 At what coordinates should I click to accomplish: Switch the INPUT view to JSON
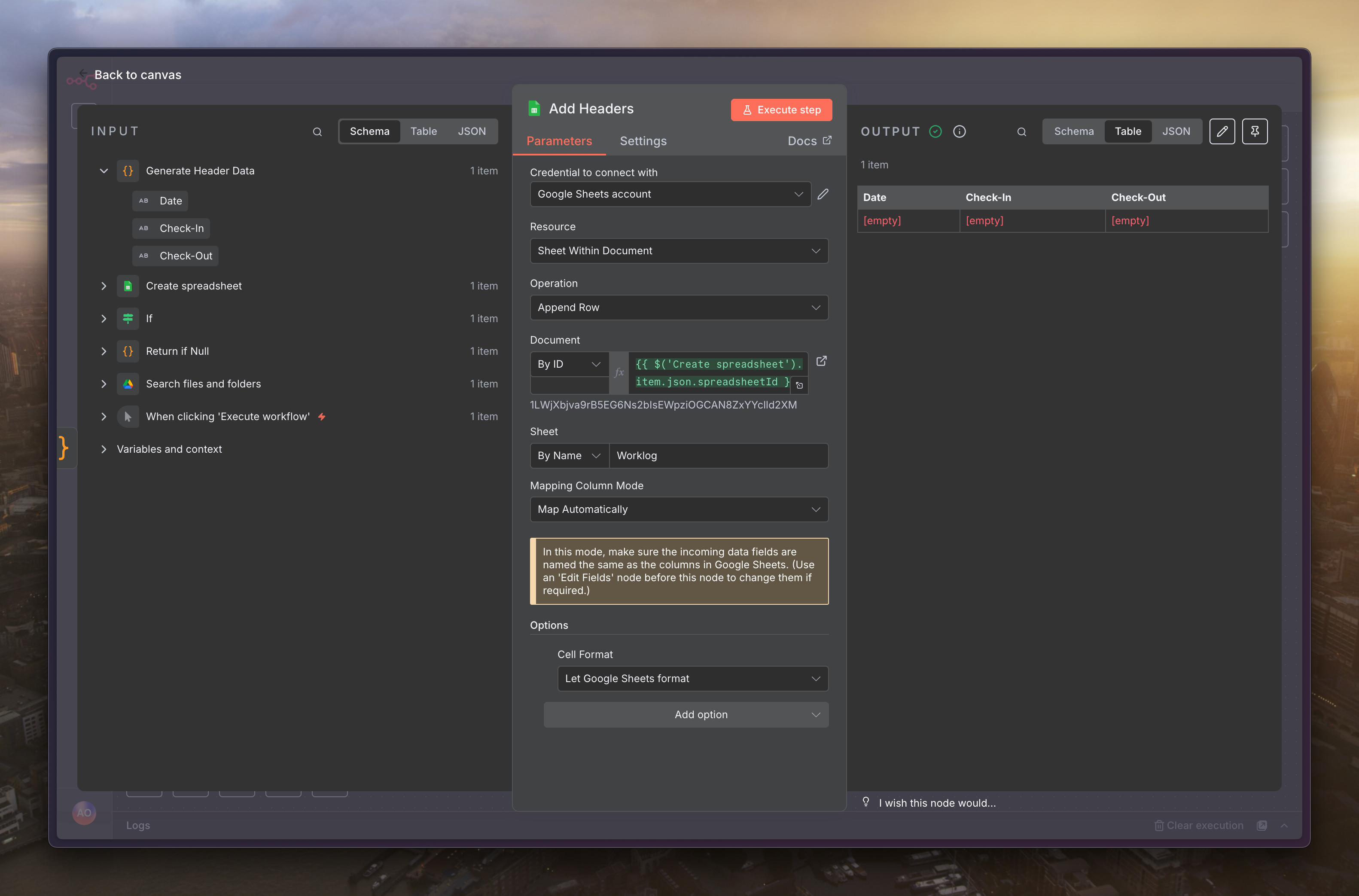click(471, 131)
